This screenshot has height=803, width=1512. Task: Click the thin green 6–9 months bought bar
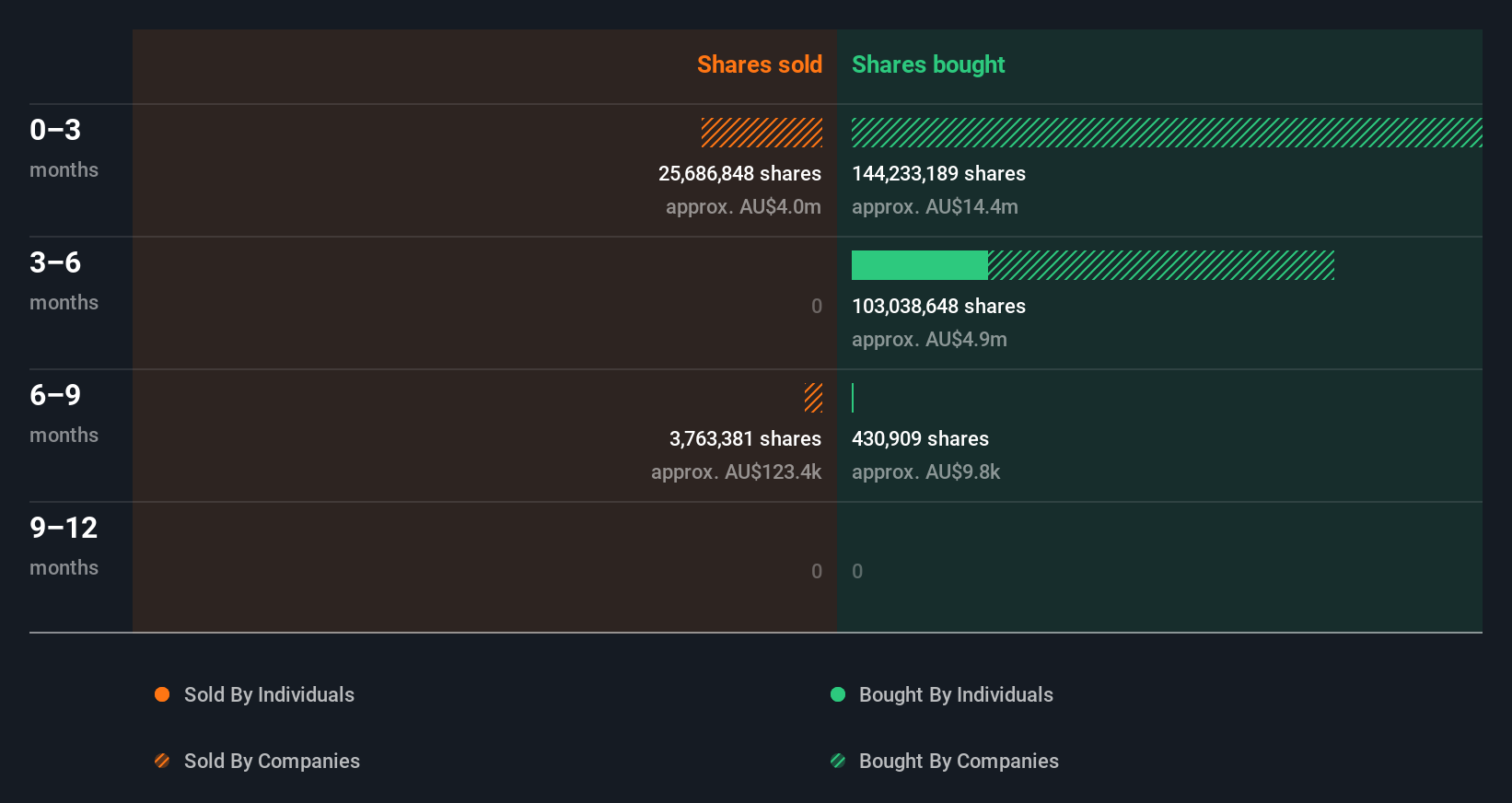(x=853, y=398)
